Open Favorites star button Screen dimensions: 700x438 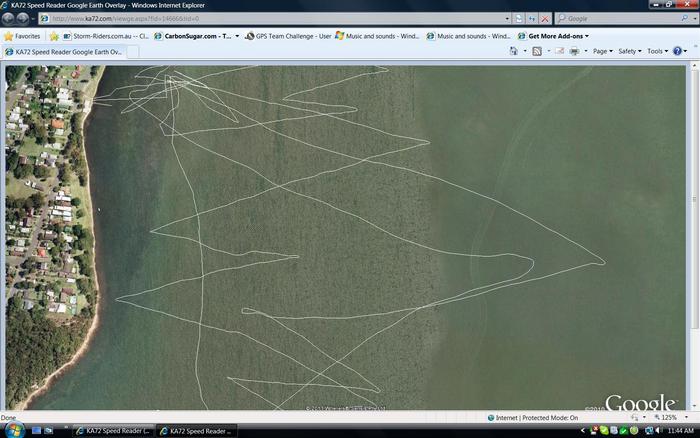(x=22, y=36)
